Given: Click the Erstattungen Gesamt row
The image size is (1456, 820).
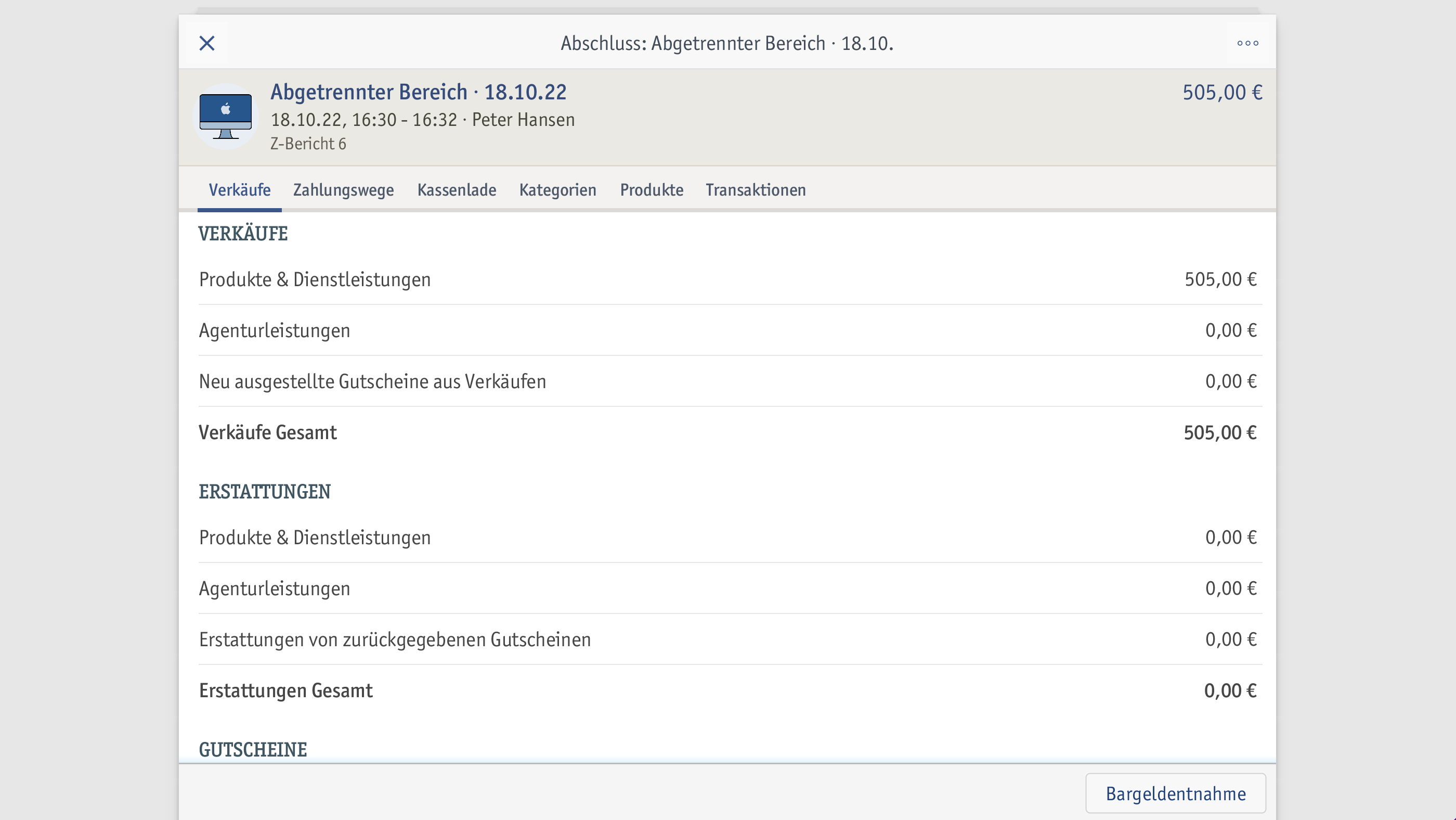Looking at the screenshot, I should pyautogui.click(x=730, y=690).
